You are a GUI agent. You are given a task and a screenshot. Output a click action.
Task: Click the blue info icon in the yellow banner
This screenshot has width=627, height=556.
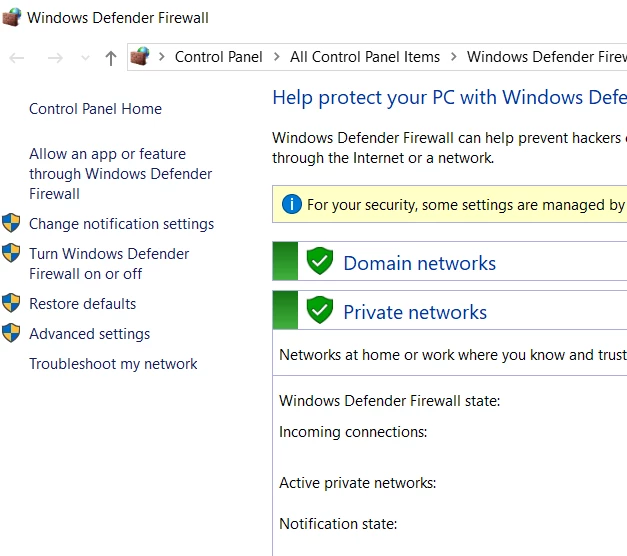(292, 204)
